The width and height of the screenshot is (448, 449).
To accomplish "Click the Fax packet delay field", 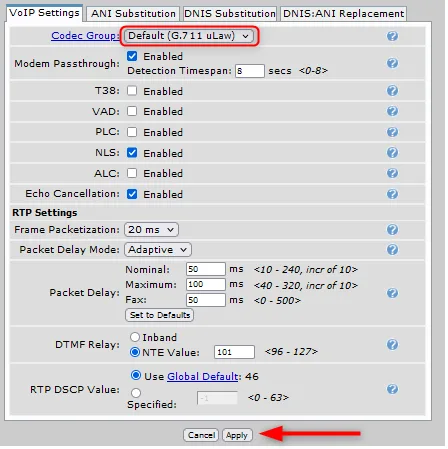I will point(206,300).
